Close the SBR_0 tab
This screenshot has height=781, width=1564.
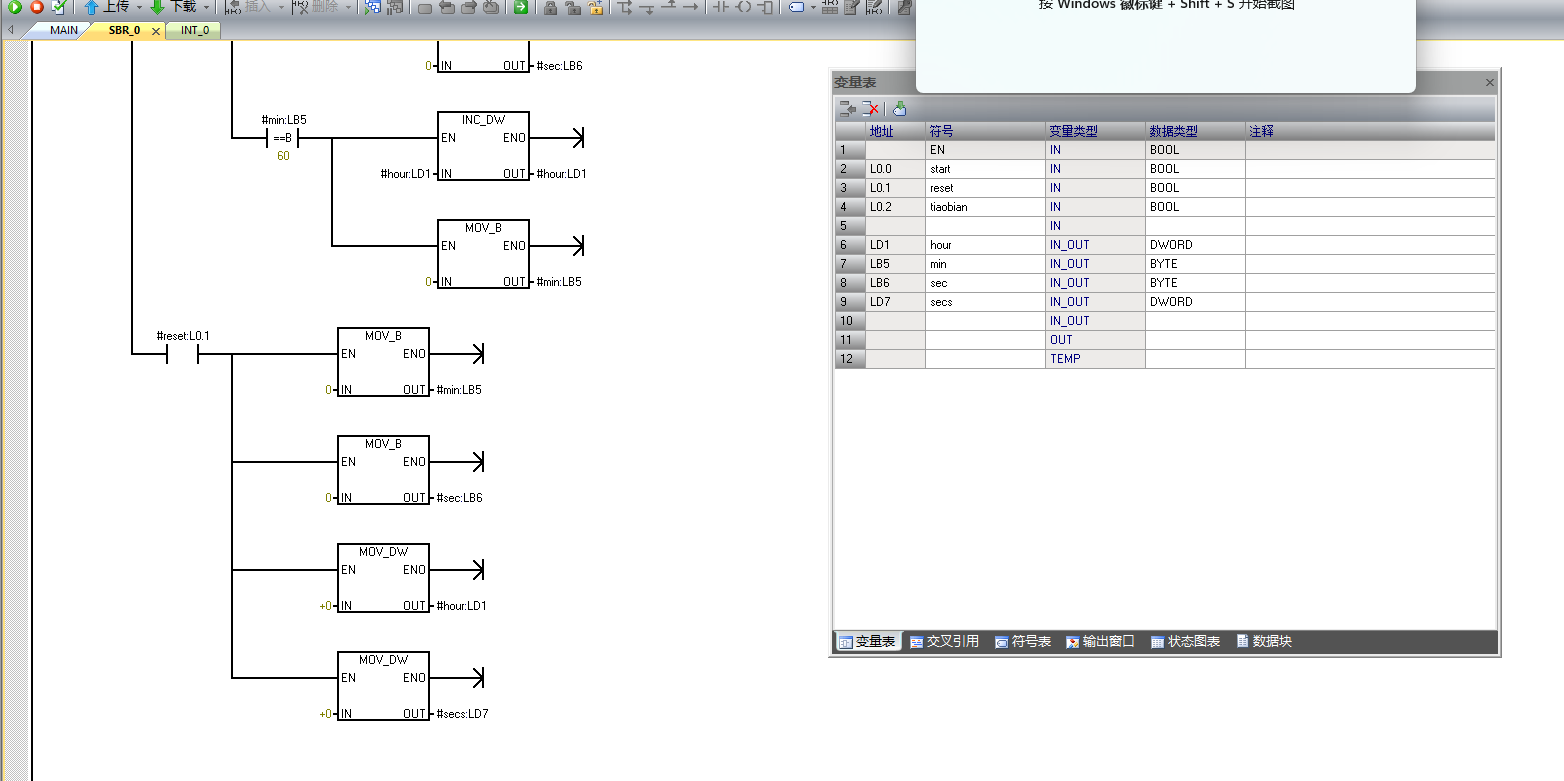(x=155, y=31)
